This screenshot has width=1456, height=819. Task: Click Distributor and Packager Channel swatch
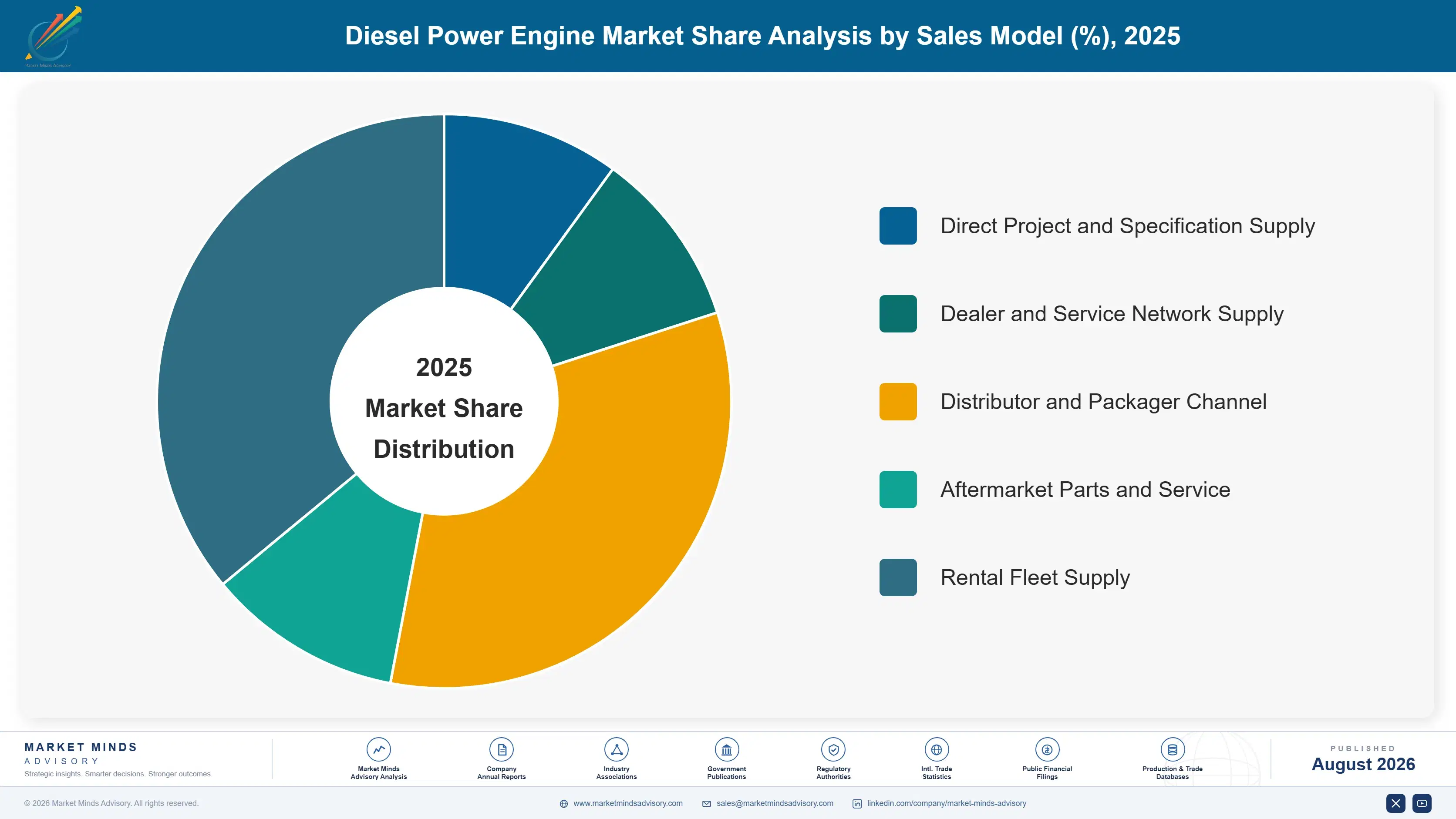[897, 402]
